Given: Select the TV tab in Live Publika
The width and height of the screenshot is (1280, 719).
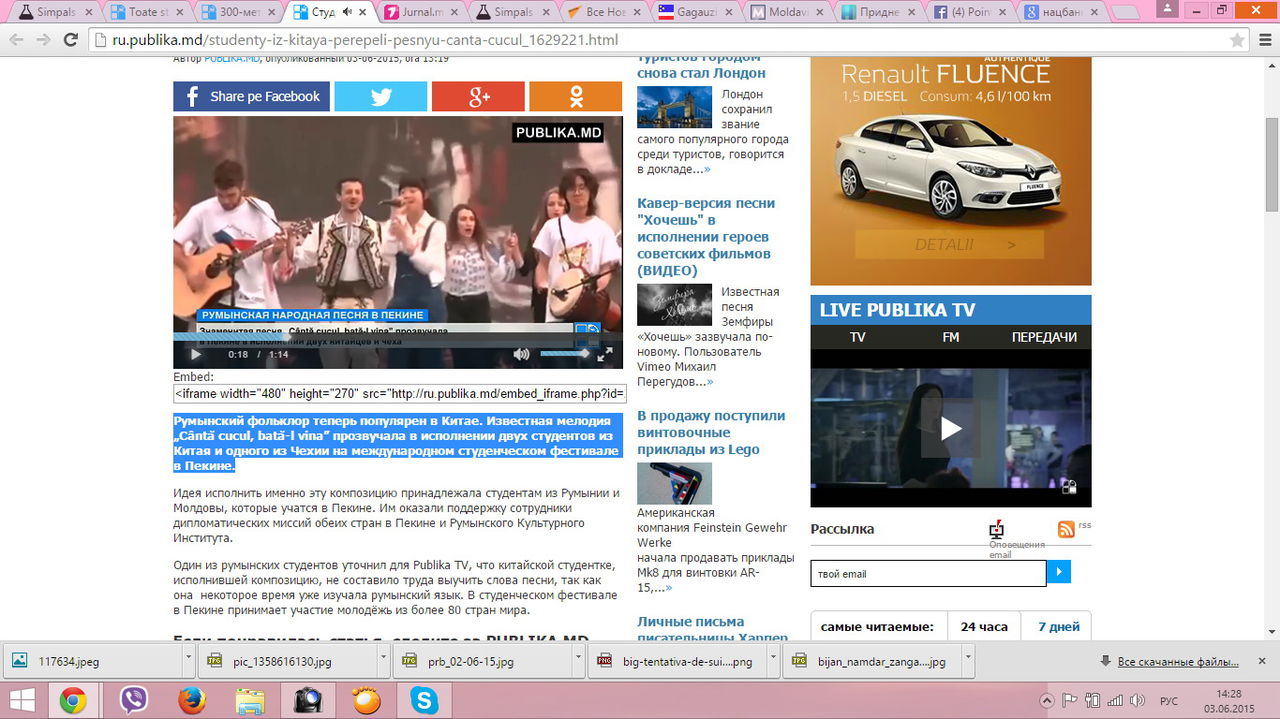Looking at the screenshot, I should click(x=857, y=337).
